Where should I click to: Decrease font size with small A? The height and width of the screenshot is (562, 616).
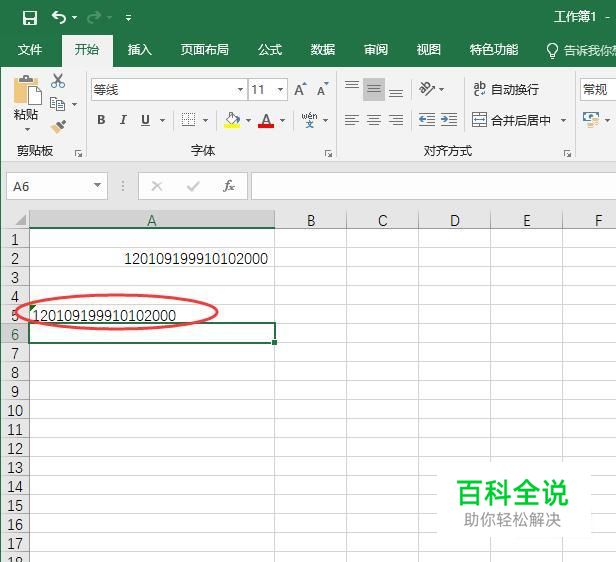tap(323, 90)
